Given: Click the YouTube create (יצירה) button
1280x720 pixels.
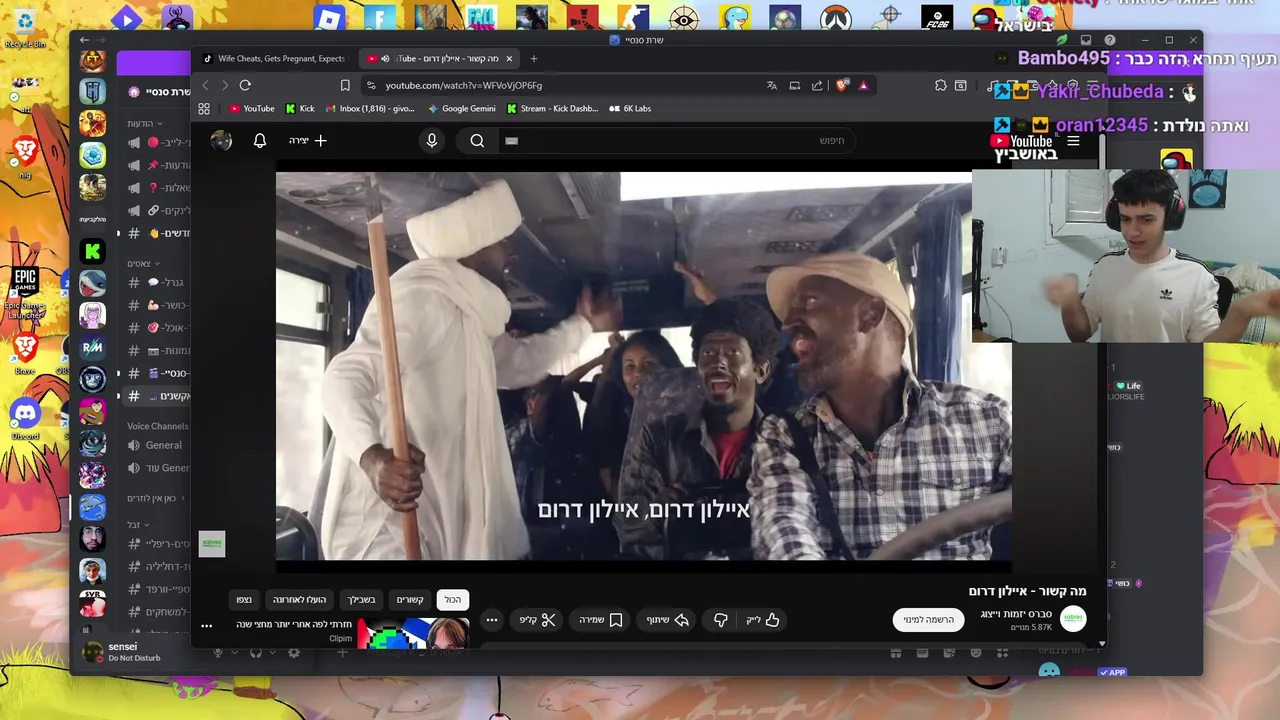Looking at the screenshot, I should pos(308,141).
